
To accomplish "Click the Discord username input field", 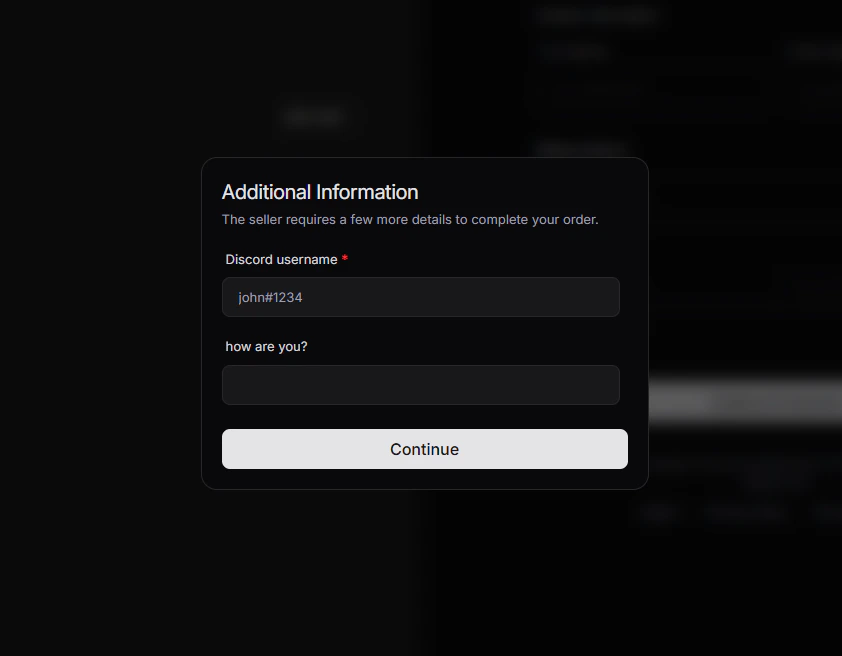I will (420, 297).
